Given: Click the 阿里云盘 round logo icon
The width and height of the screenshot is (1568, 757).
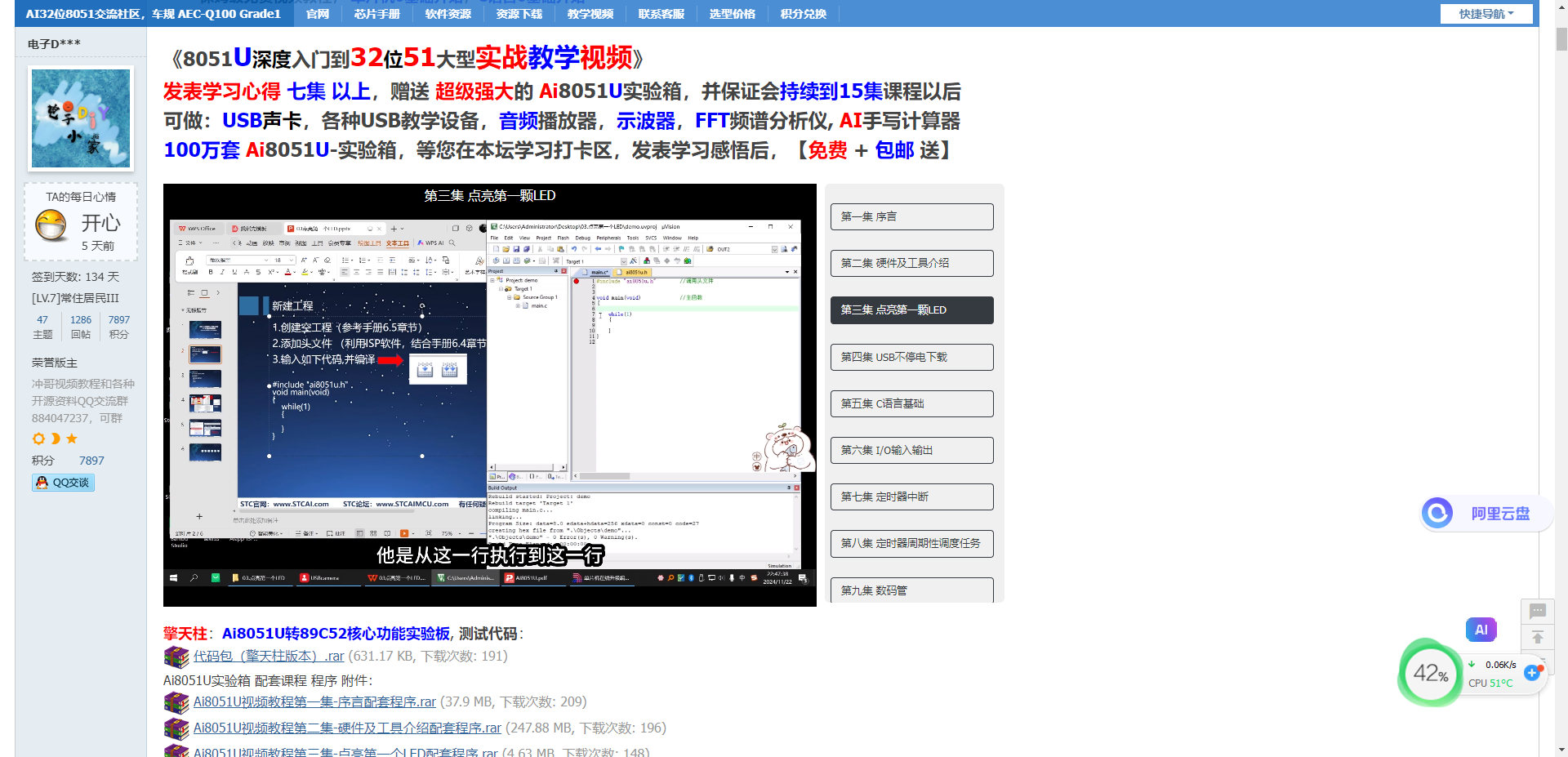Looking at the screenshot, I should 1437,514.
